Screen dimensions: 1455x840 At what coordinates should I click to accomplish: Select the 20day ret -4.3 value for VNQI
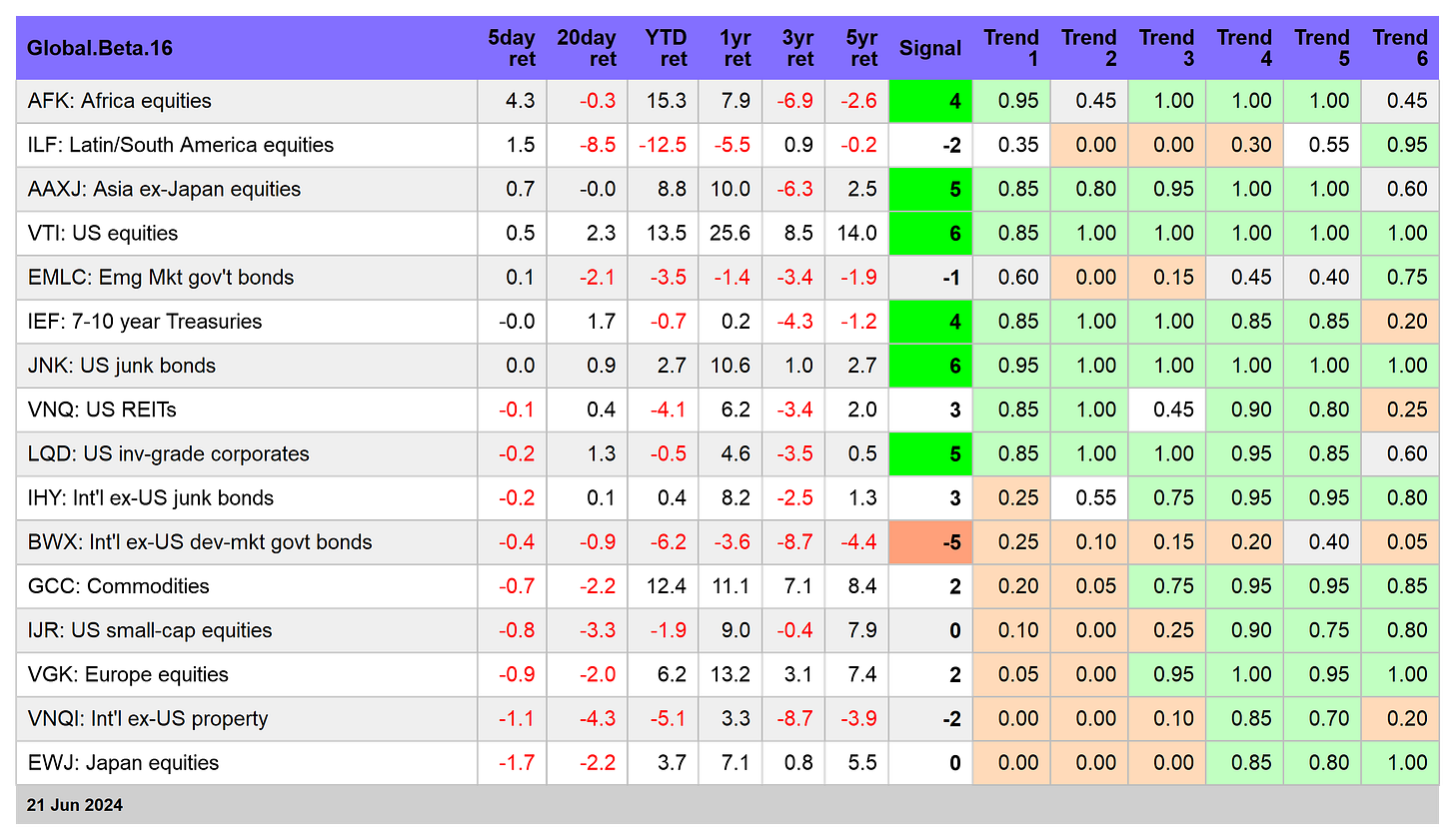click(x=598, y=718)
